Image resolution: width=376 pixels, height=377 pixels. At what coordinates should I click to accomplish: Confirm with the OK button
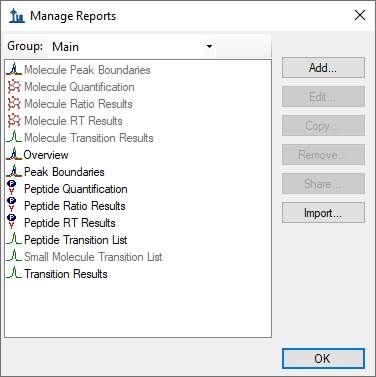point(323,358)
